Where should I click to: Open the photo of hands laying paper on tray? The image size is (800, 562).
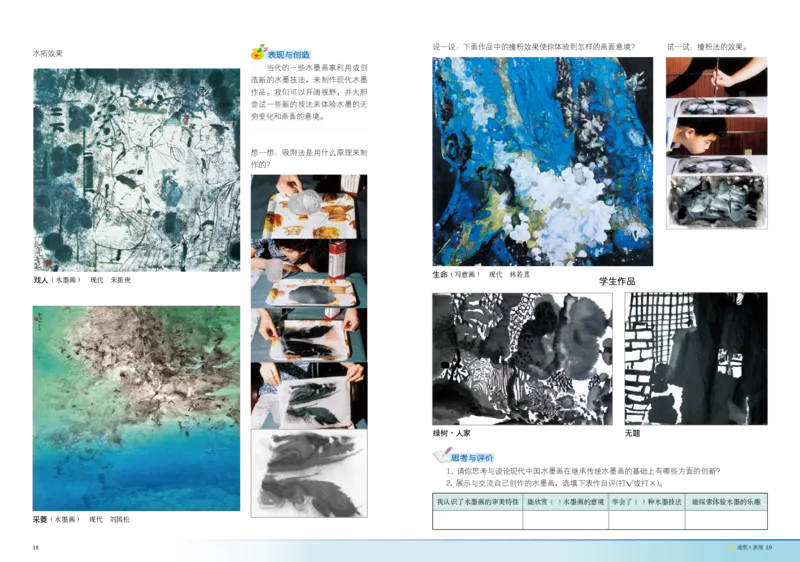pyautogui.click(x=309, y=335)
